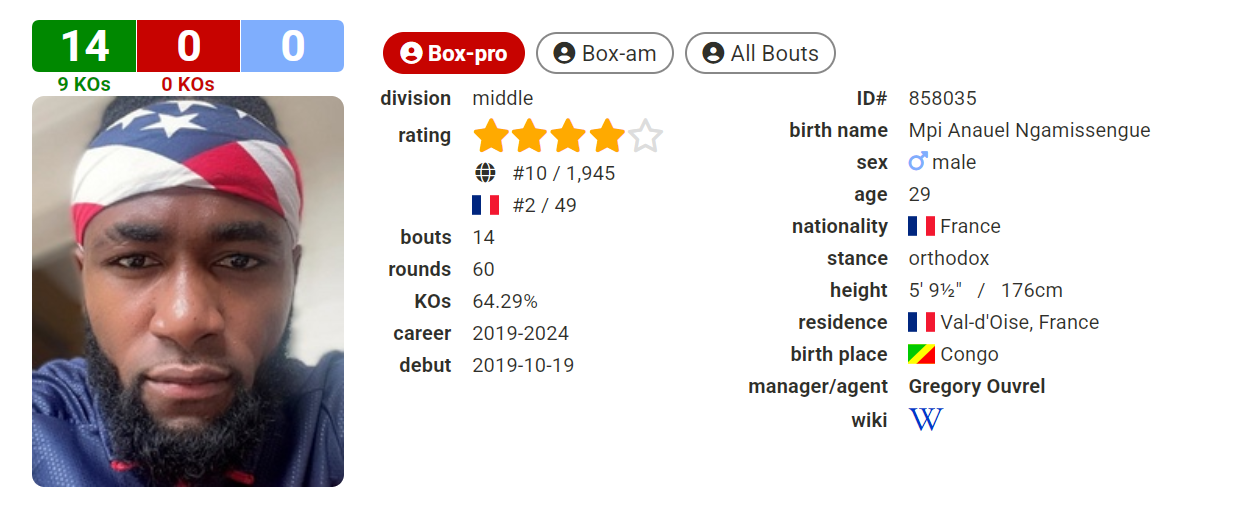Open the boxer's profile photo

click(x=188, y=291)
